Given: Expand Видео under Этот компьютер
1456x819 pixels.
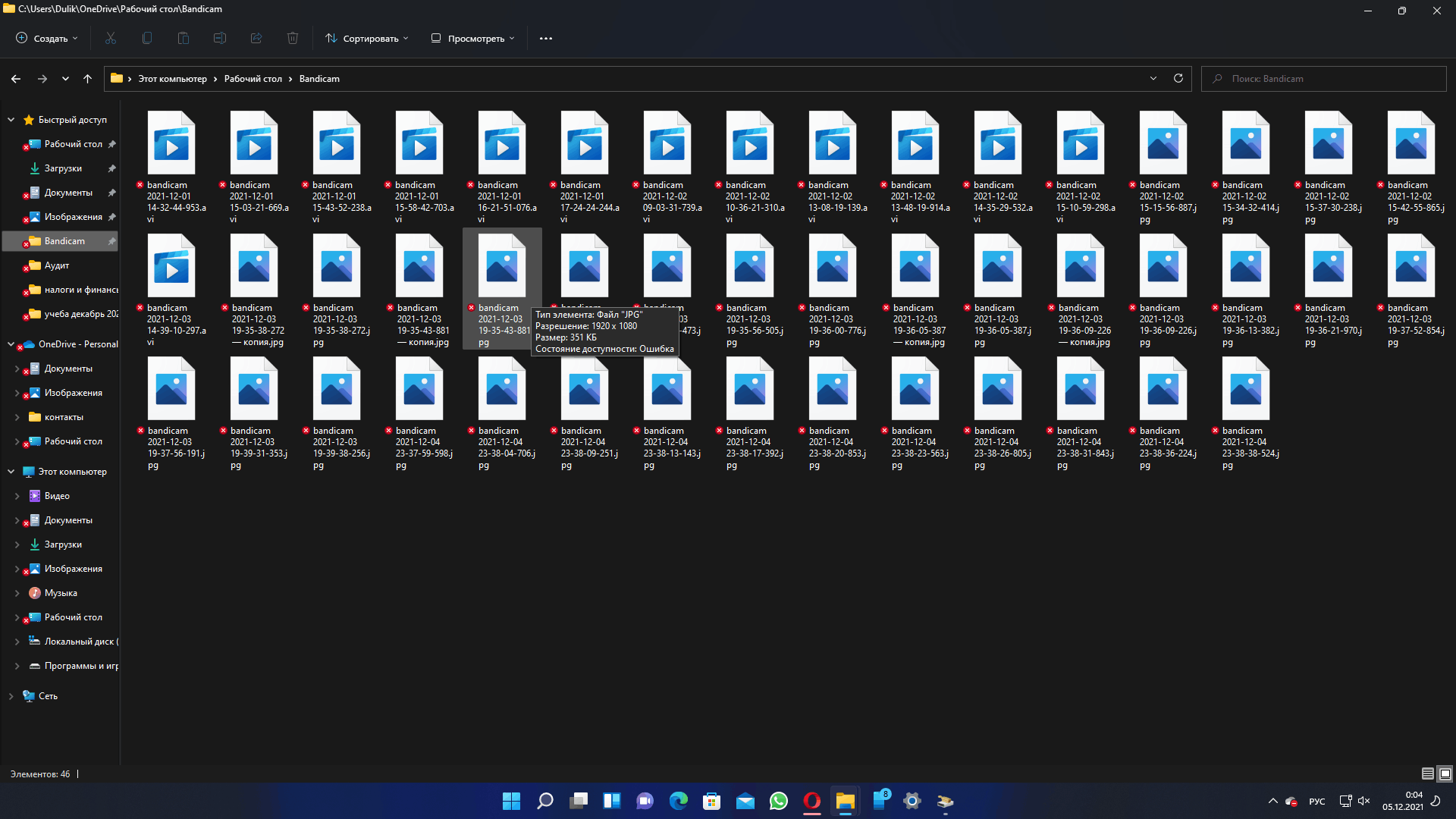Looking at the screenshot, I should click(x=17, y=496).
